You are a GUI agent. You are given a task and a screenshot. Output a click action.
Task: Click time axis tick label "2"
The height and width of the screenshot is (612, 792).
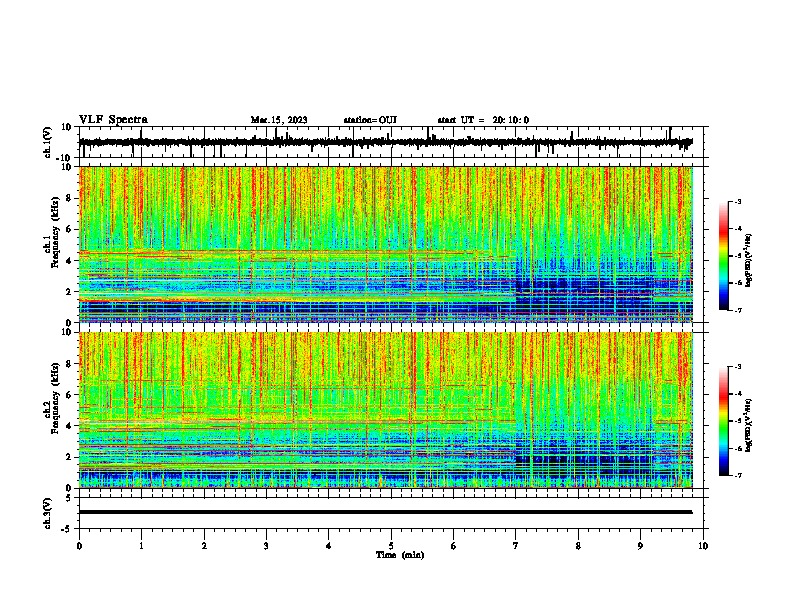pos(204,546)
